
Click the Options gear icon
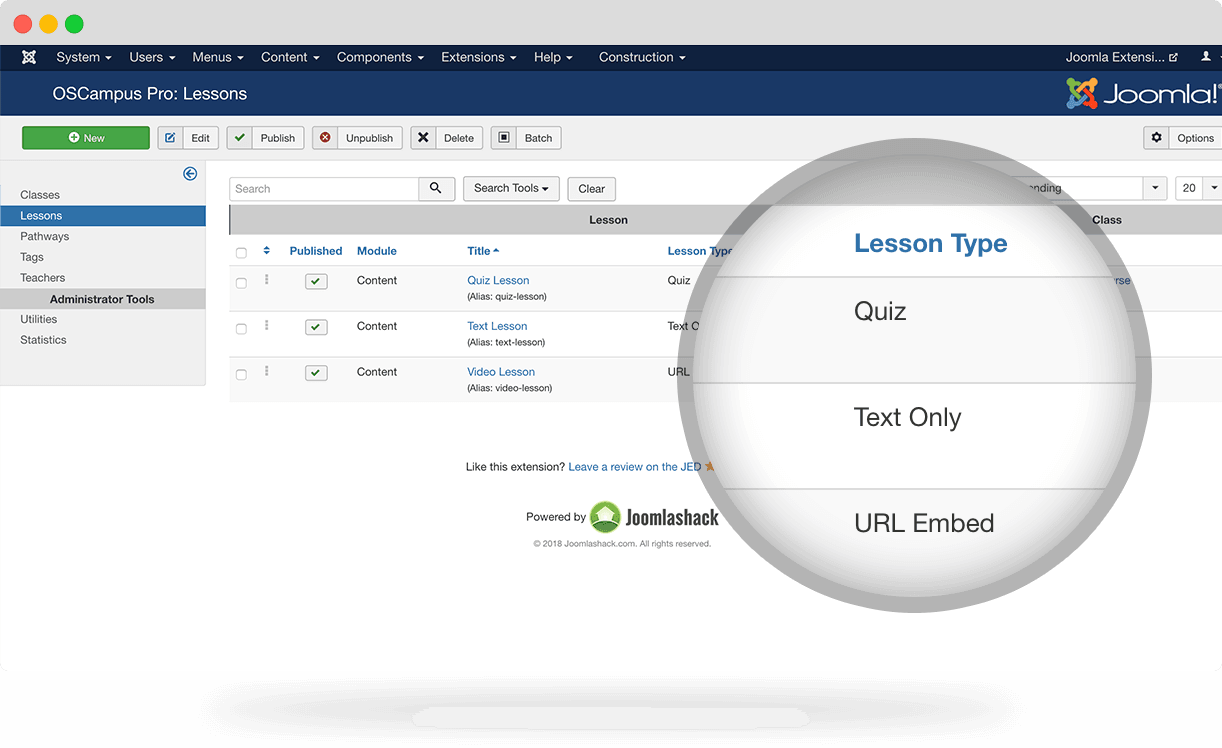tap(1157, 138)
